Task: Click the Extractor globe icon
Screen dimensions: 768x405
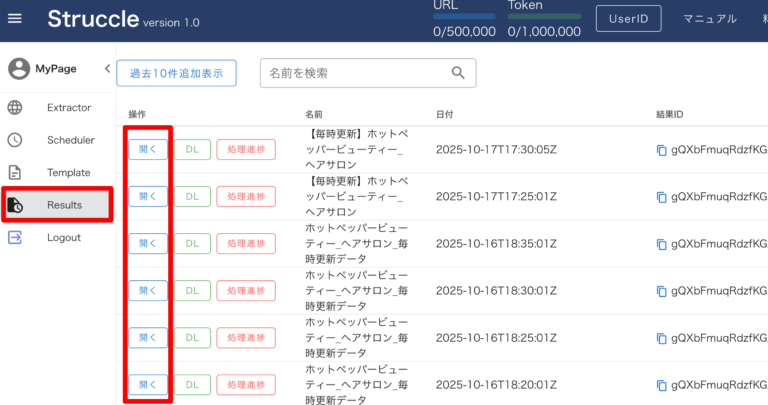Action: point(15,108)
